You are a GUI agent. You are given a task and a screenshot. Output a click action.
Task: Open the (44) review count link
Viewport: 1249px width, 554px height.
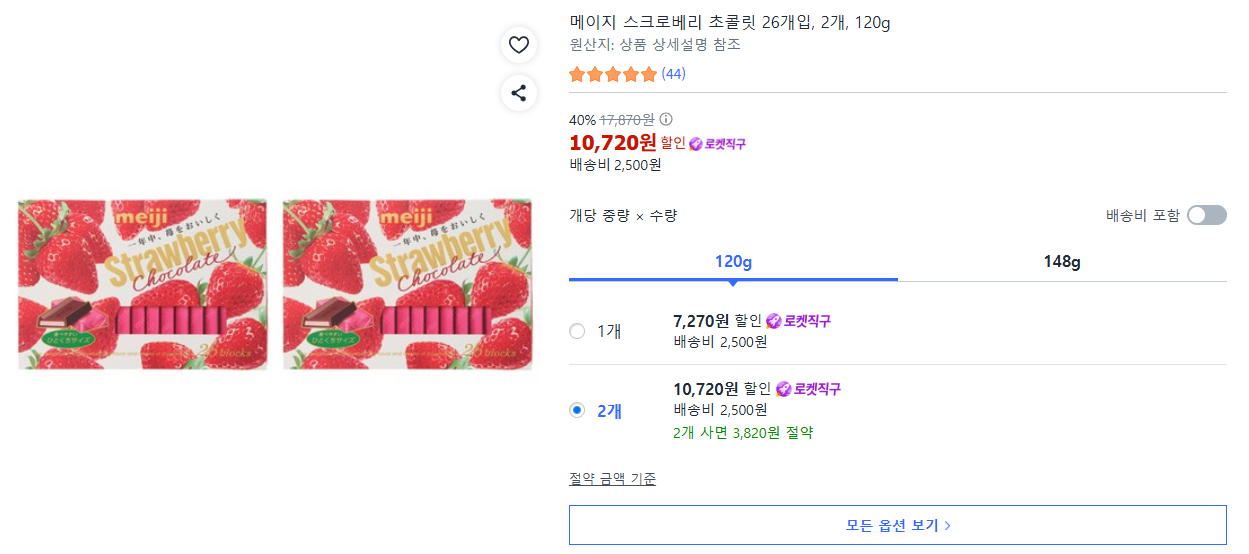coord(674,74)
